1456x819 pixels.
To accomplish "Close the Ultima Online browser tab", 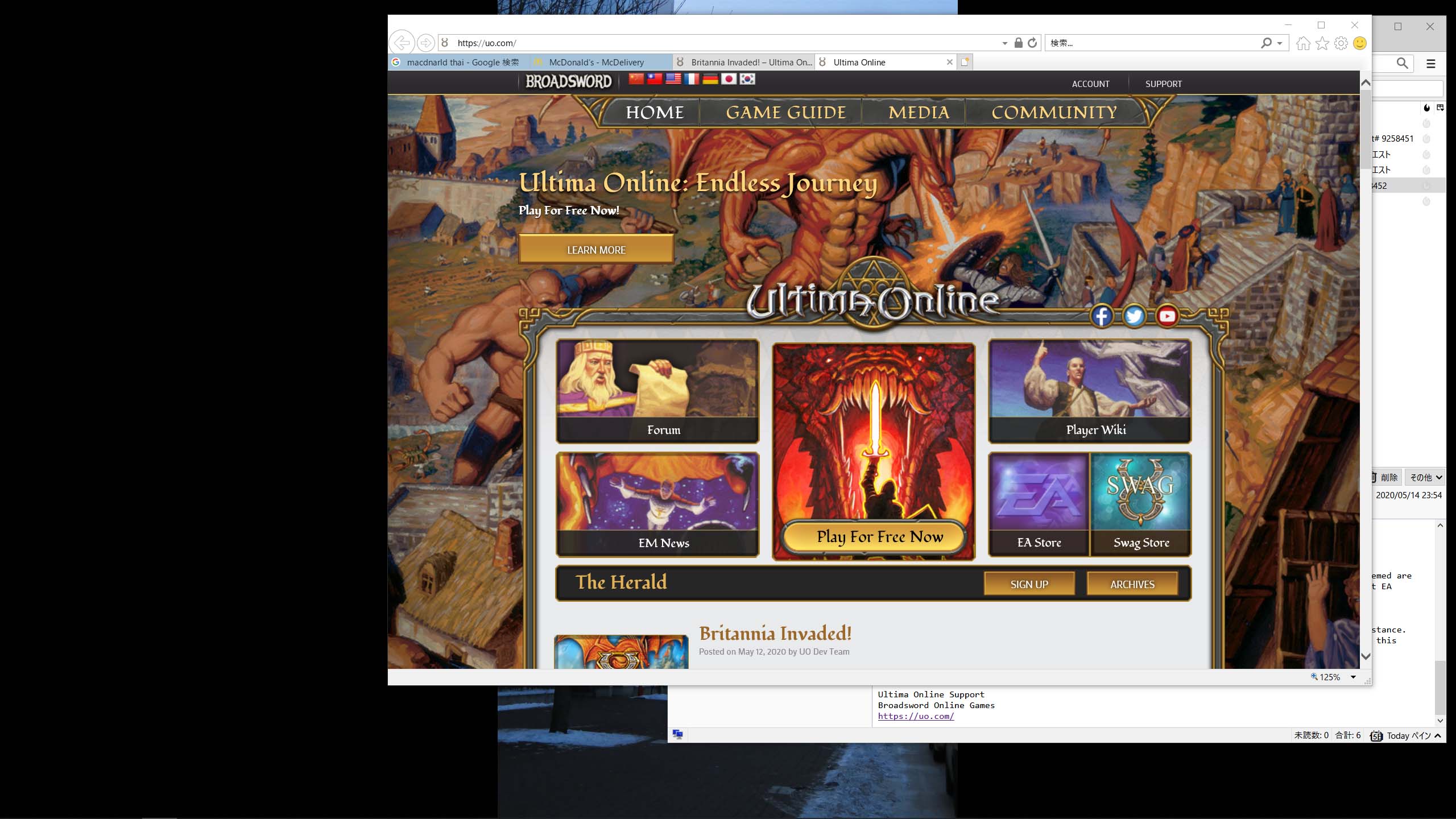I will [949, 62].
